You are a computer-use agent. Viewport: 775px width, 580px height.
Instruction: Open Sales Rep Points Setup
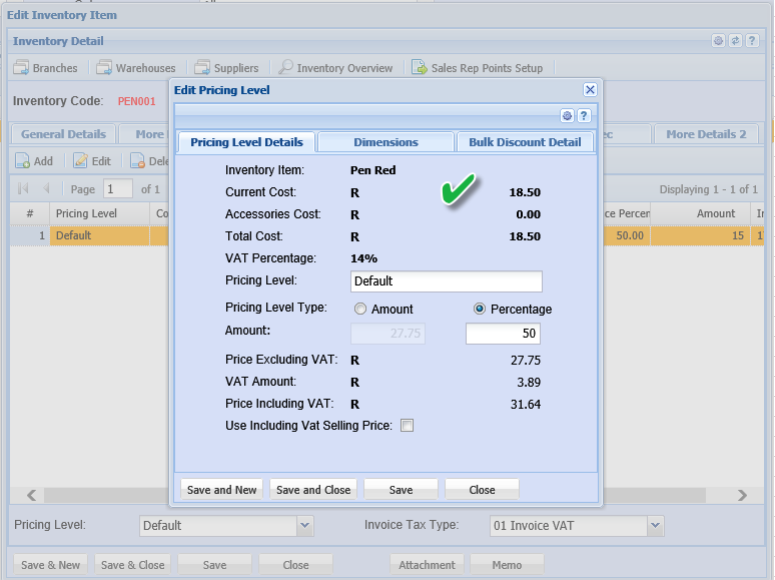coord(477,68)
